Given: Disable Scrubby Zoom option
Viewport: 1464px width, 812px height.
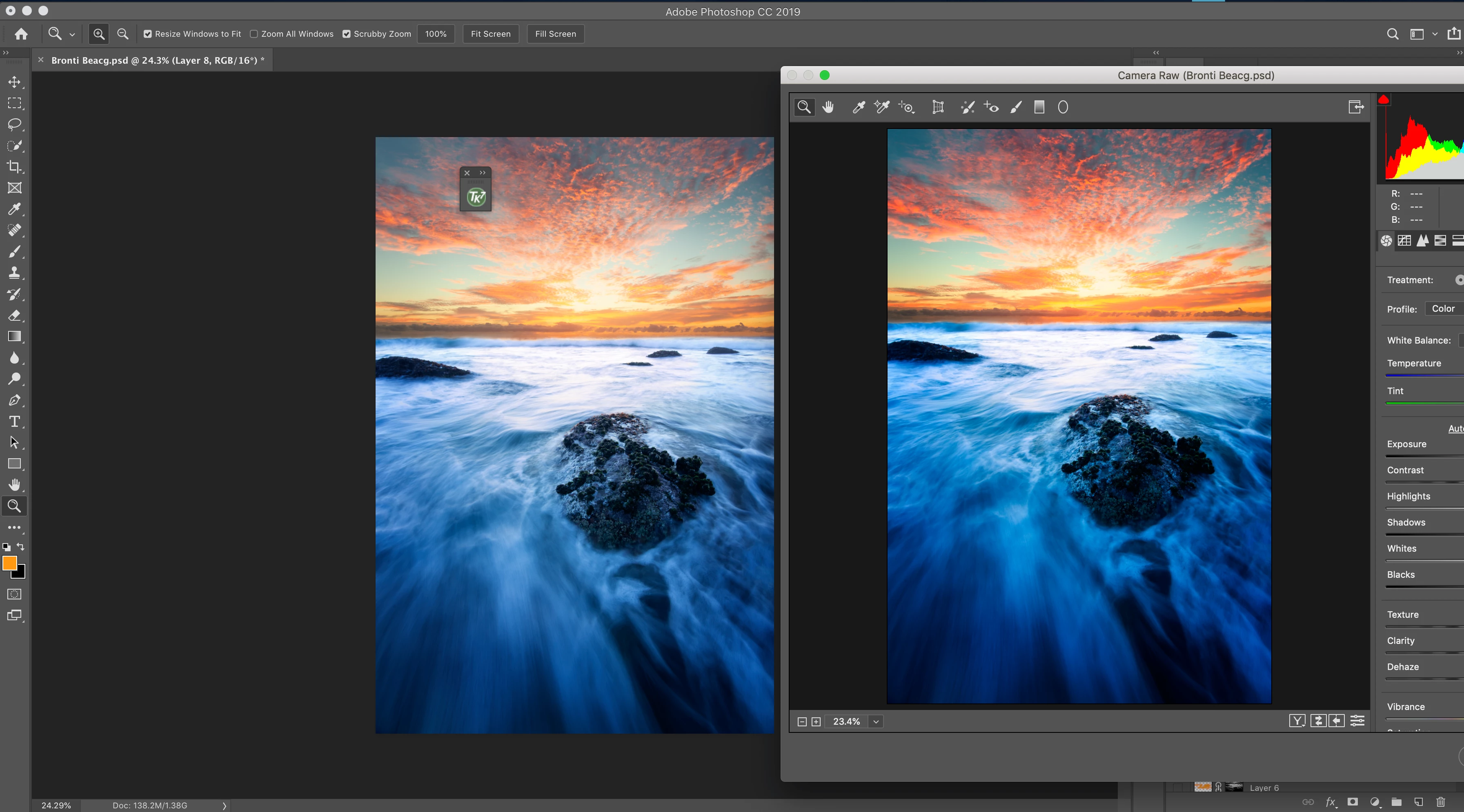Looking at the screenshot, I should tap(347, 34).
